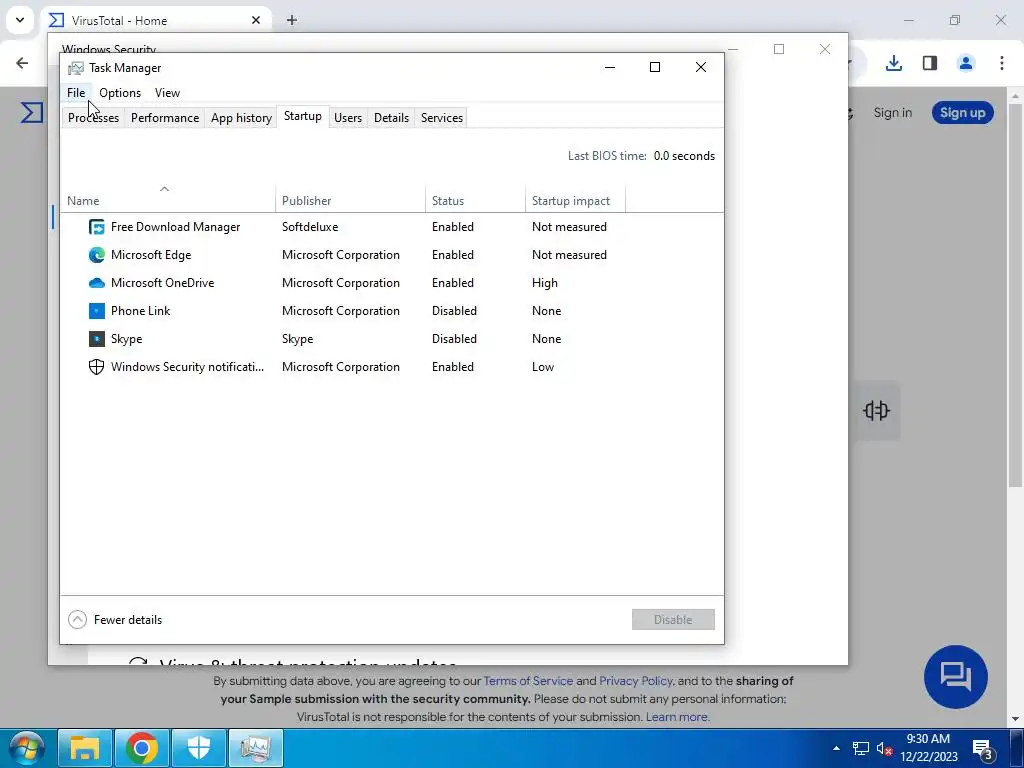The height and width of the screenshot is (768, 1024).
Task: Collapse Task Manager with Fewer details
Action: (x=115, y=620)
